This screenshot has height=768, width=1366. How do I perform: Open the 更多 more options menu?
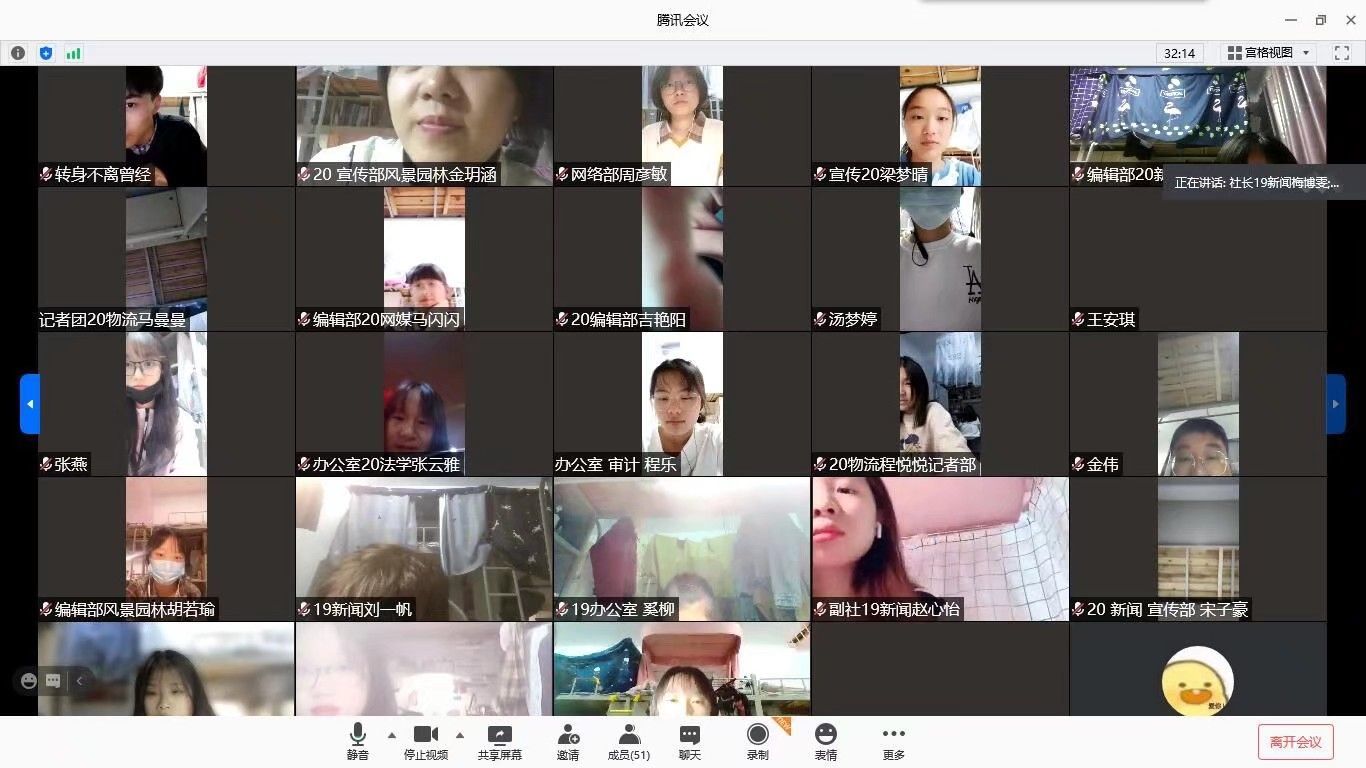[894, 742]
